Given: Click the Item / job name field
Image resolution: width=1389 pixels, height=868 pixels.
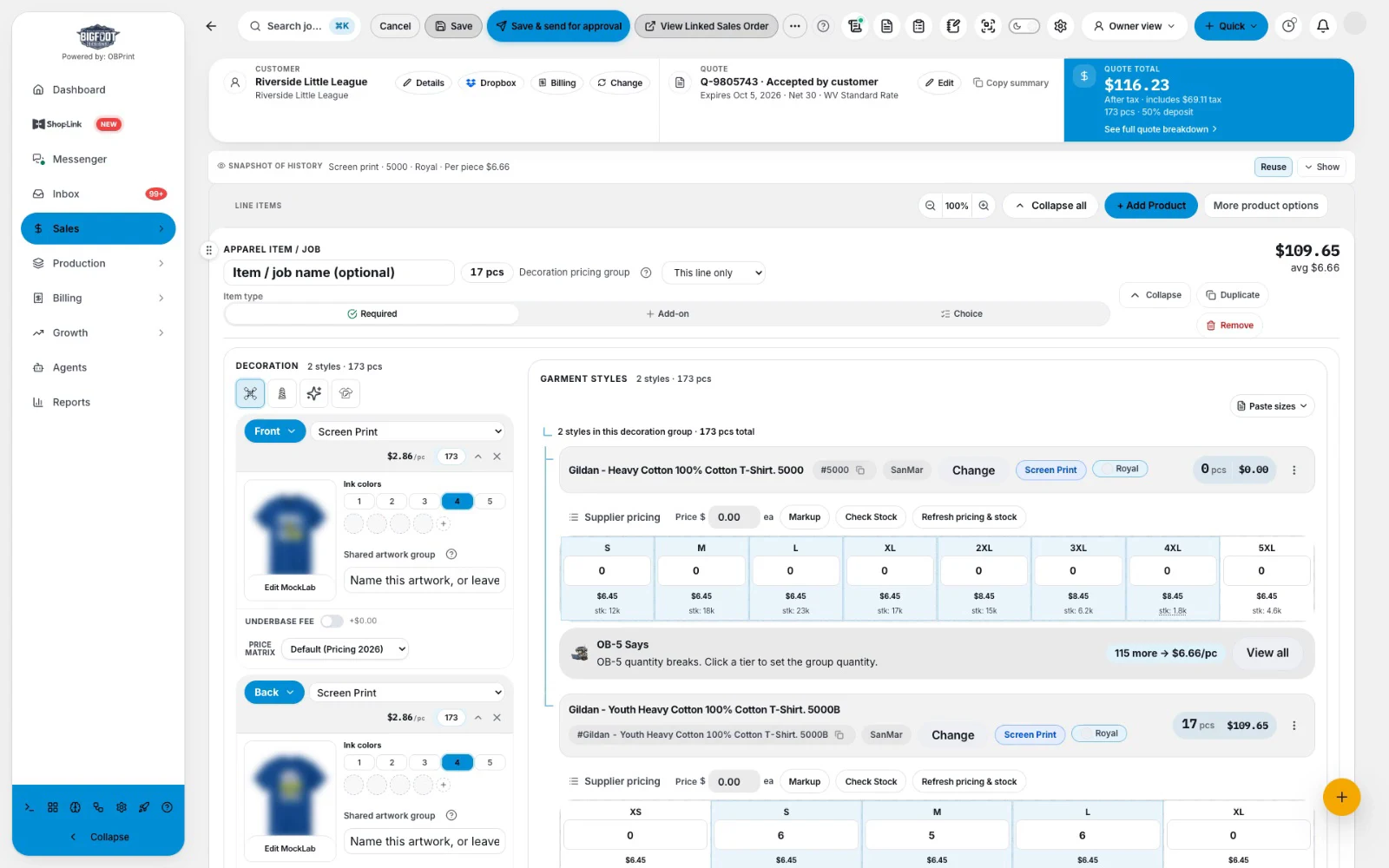Looking at the screenshot, I should tap(339, 273).
